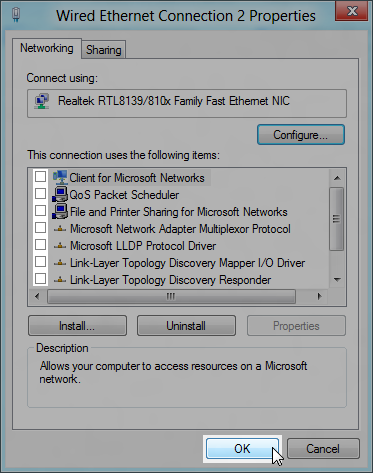Check the QoS Packet Scheduler box

[x=41, y=193]
